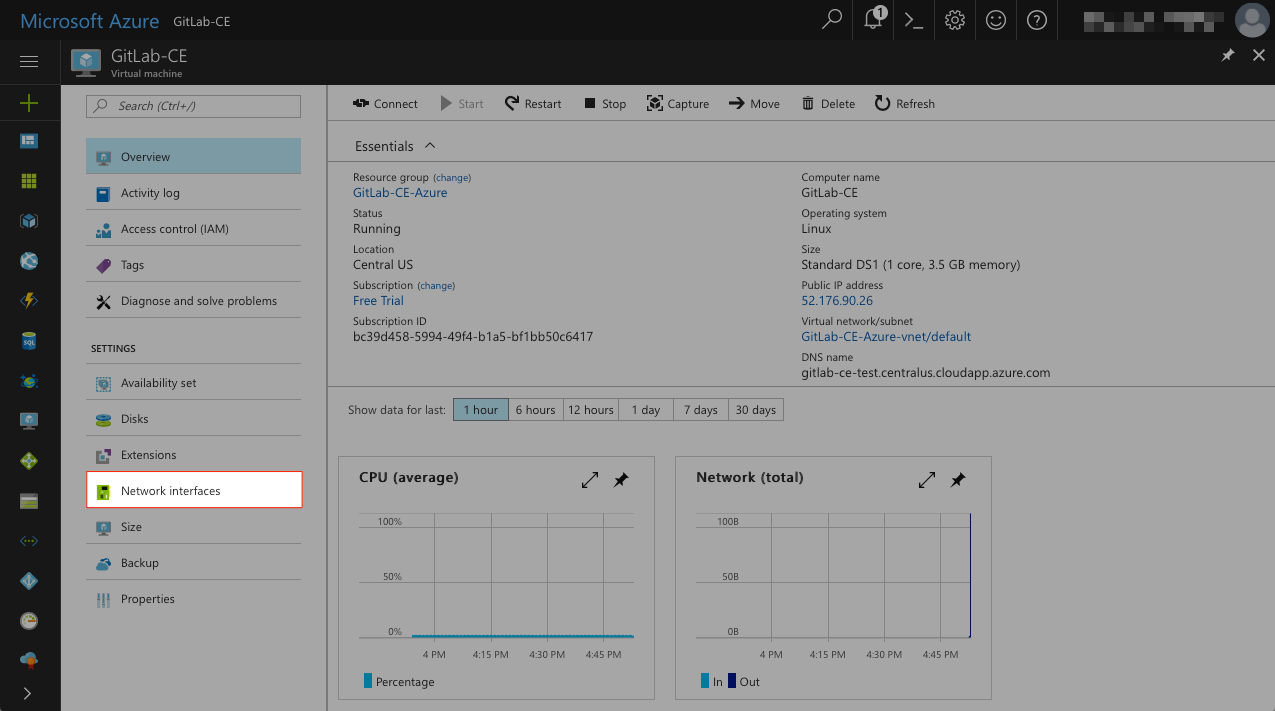Open Activity log
Viewport: 1275px width, 711px height.
(194, 193)
